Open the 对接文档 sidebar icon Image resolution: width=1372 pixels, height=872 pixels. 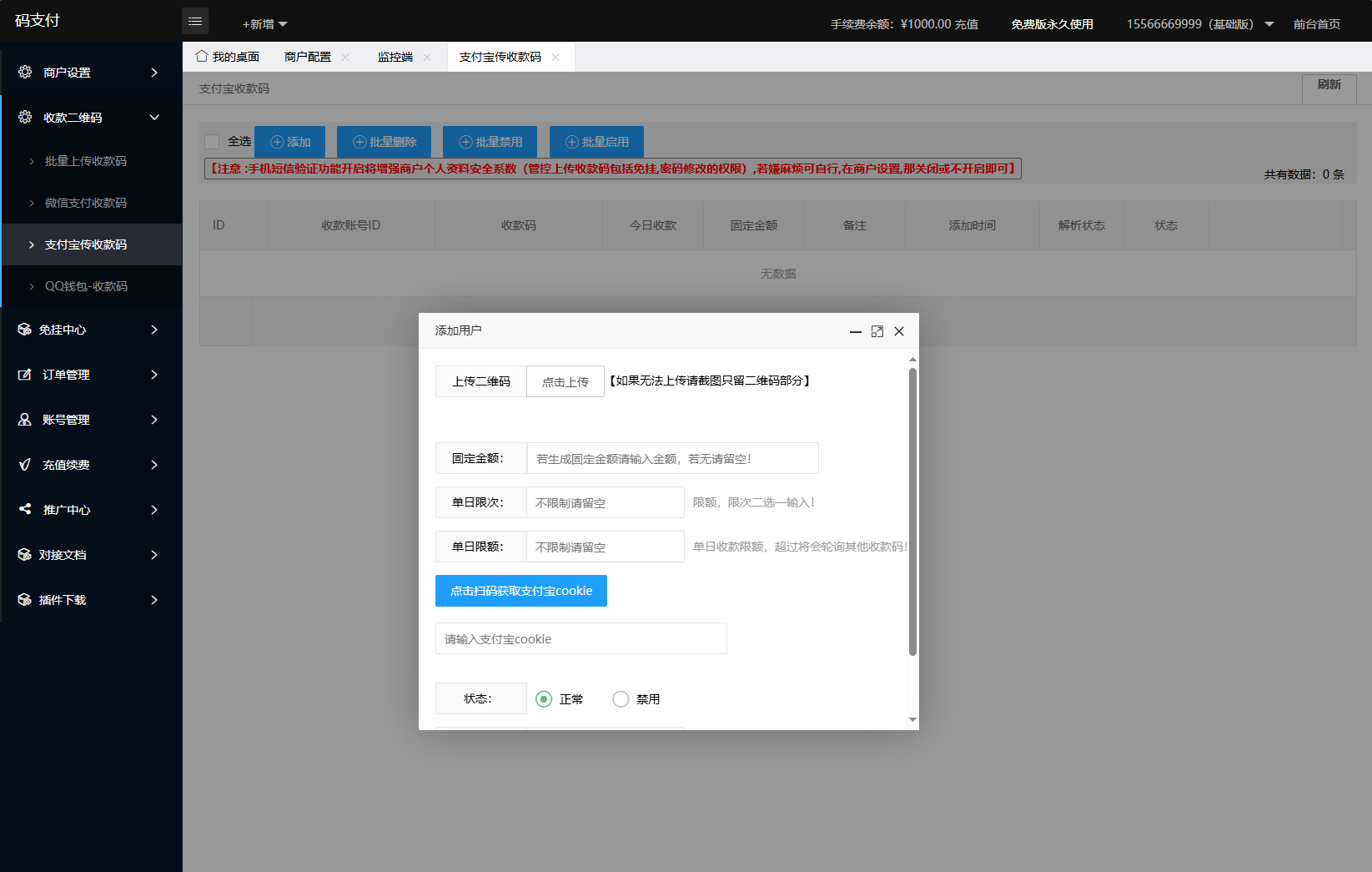click(24, 554)
